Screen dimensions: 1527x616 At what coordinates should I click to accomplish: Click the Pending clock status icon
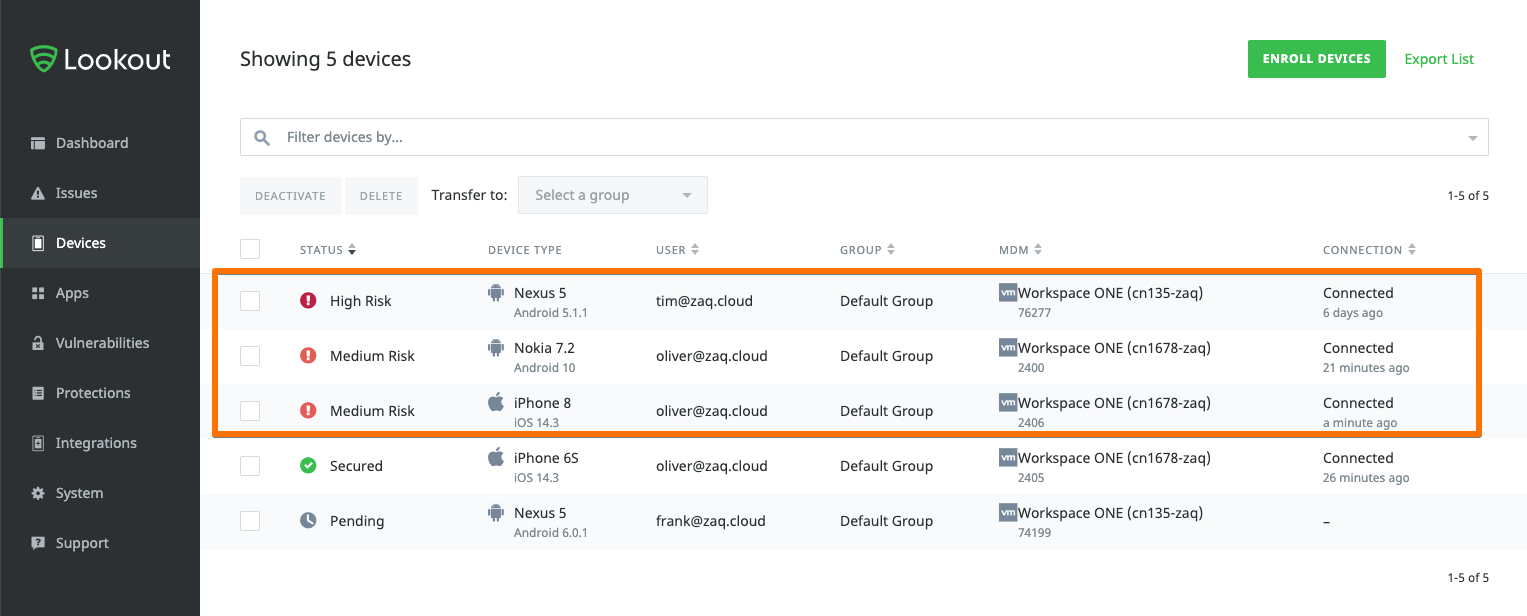click(308, 520)
